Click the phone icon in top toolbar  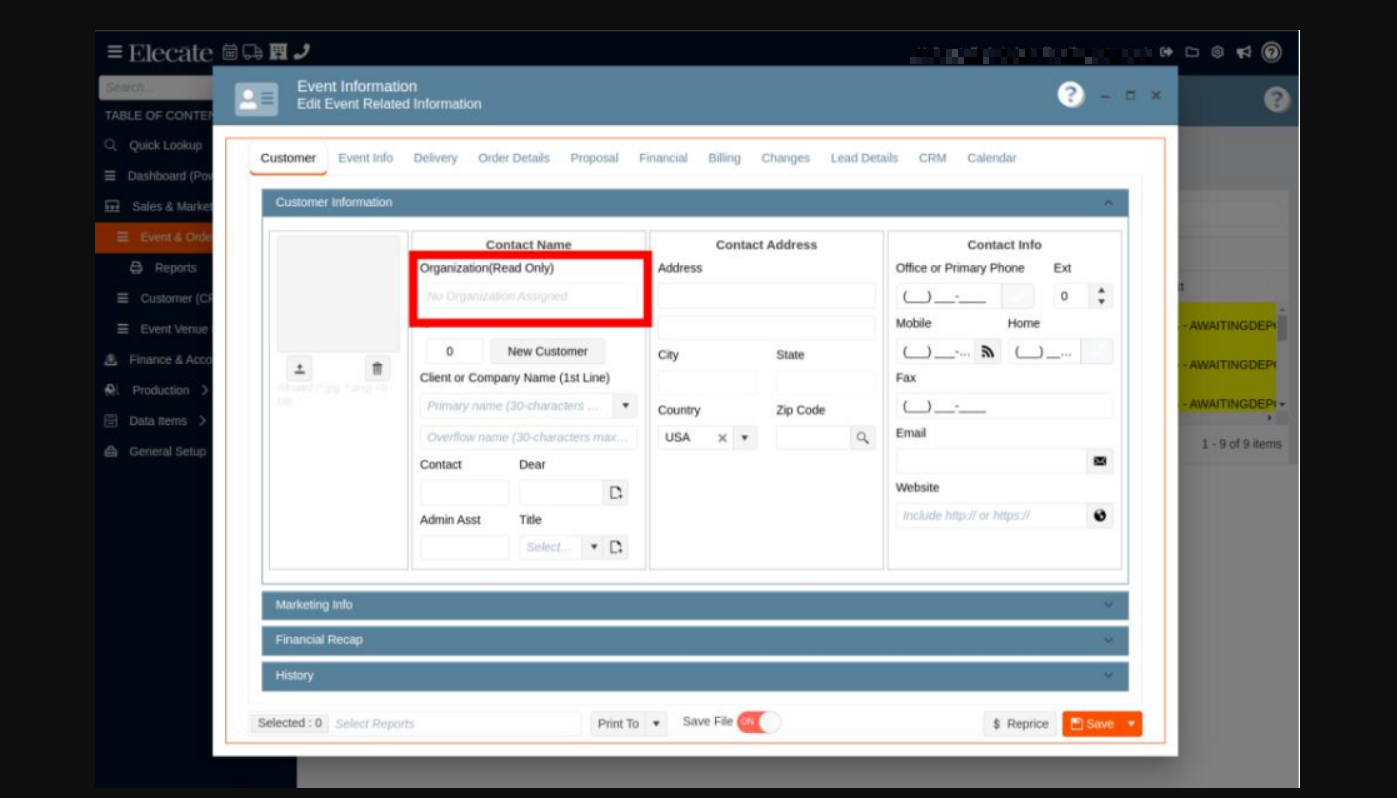coord(302,52)
